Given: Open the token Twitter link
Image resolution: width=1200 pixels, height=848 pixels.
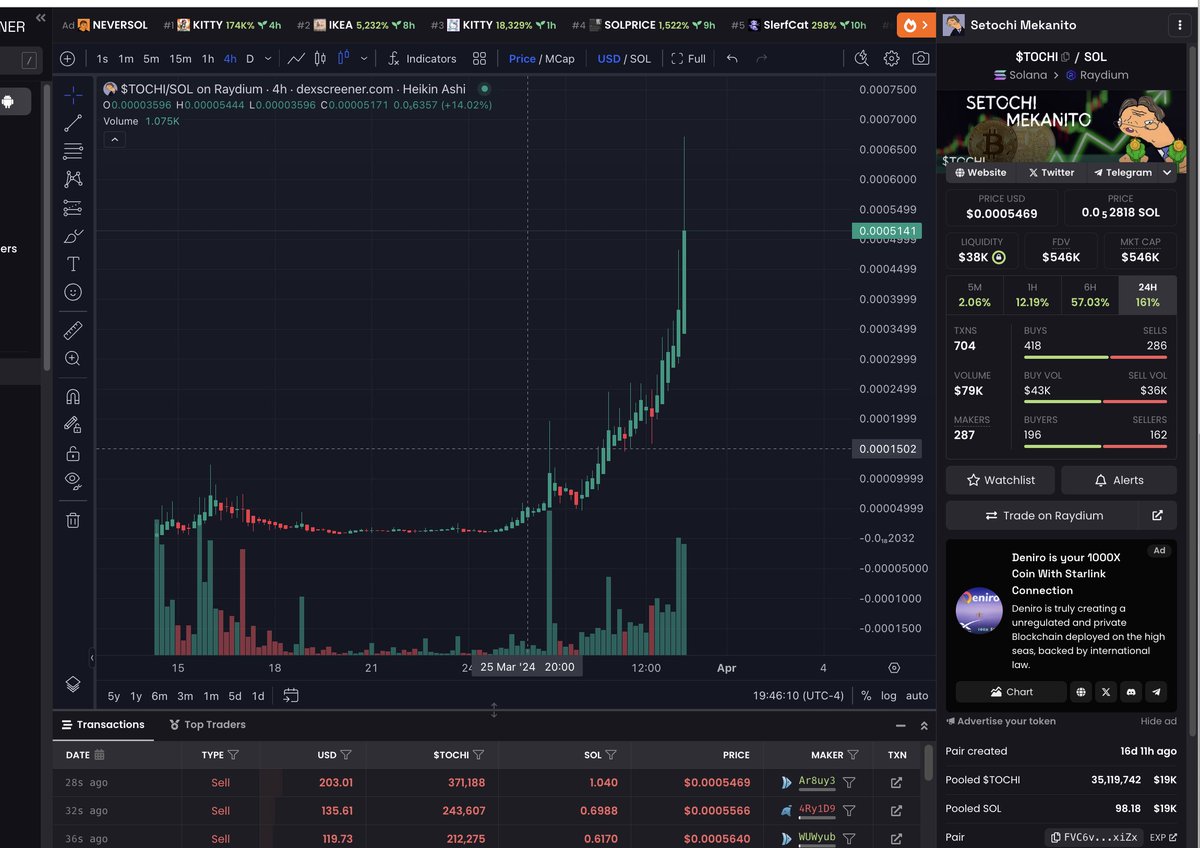Looking at the screenshot, I should [1051, 172].
